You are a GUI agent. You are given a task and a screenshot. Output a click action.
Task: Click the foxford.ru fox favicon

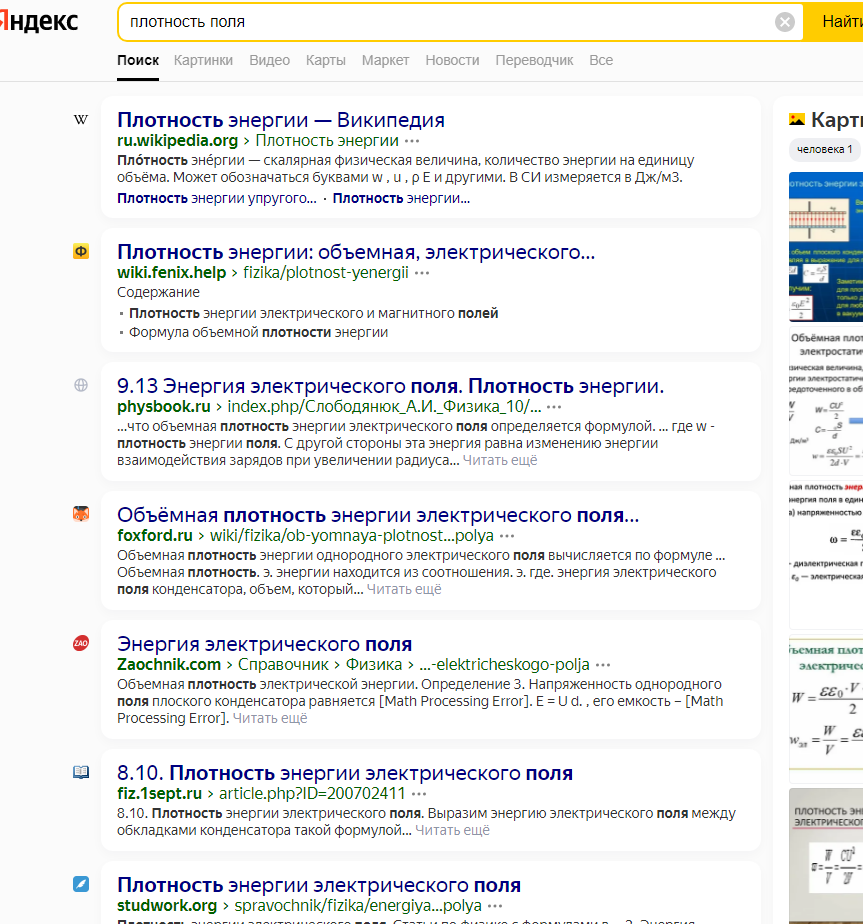point(81,514)
